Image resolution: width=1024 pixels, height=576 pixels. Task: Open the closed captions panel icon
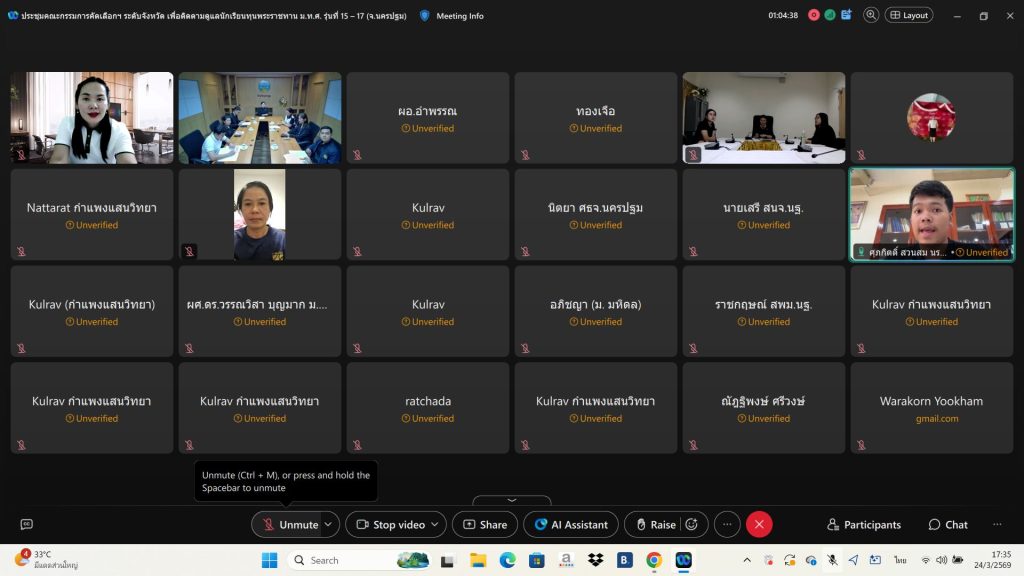pyautogui.click(x=27, y=525)
